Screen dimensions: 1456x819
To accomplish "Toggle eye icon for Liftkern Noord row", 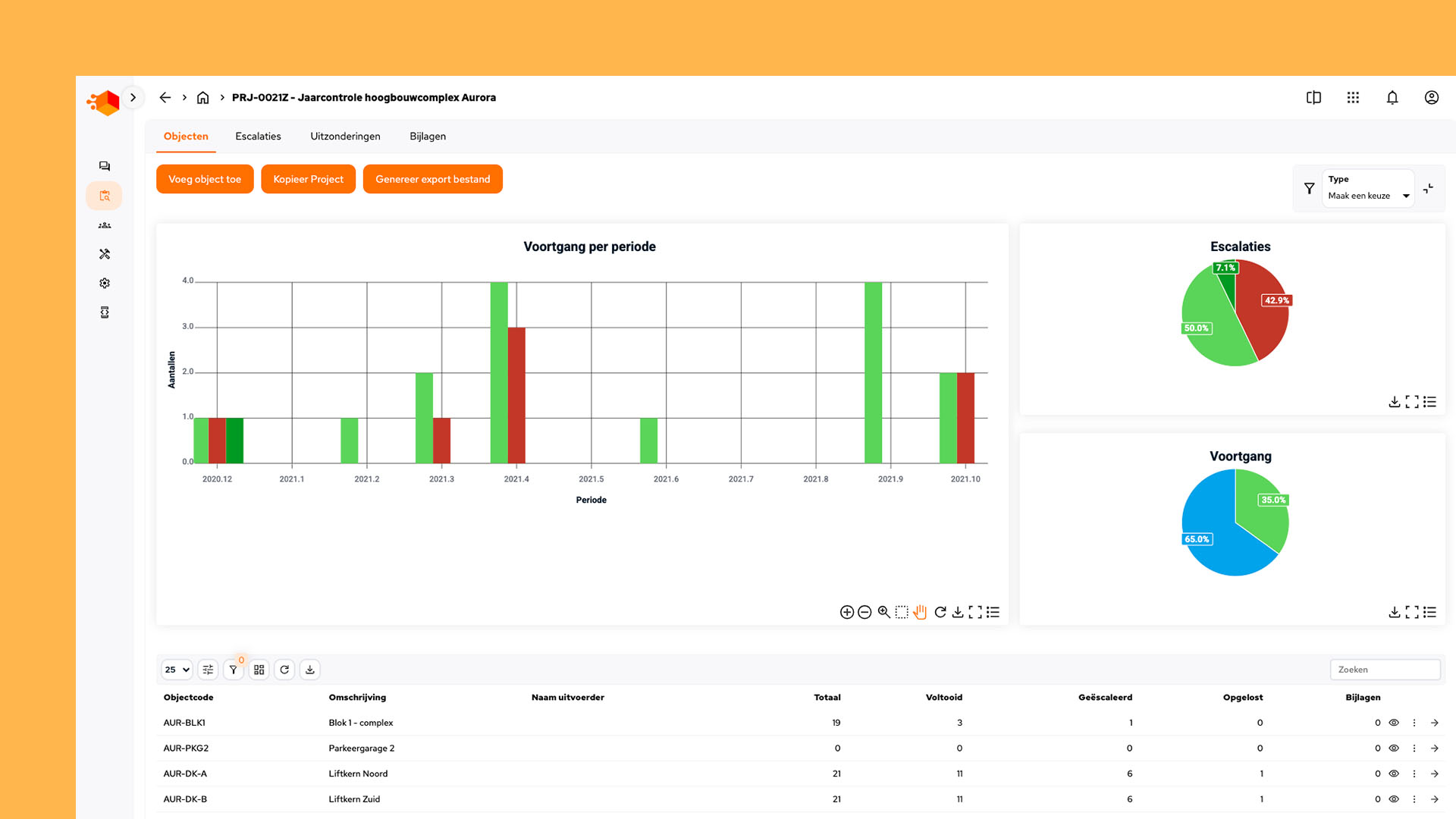I will [1394, 773].
